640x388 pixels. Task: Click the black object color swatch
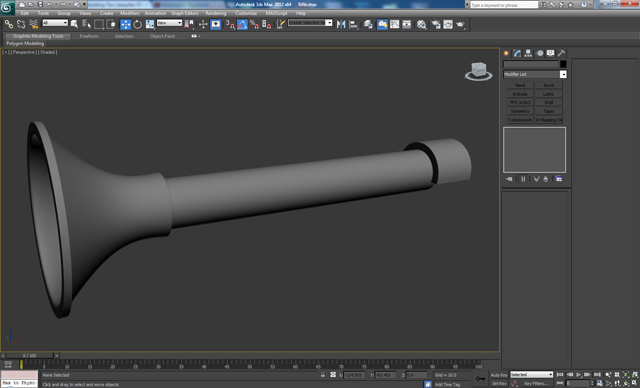pyautogui.click(x=563, y=64)
